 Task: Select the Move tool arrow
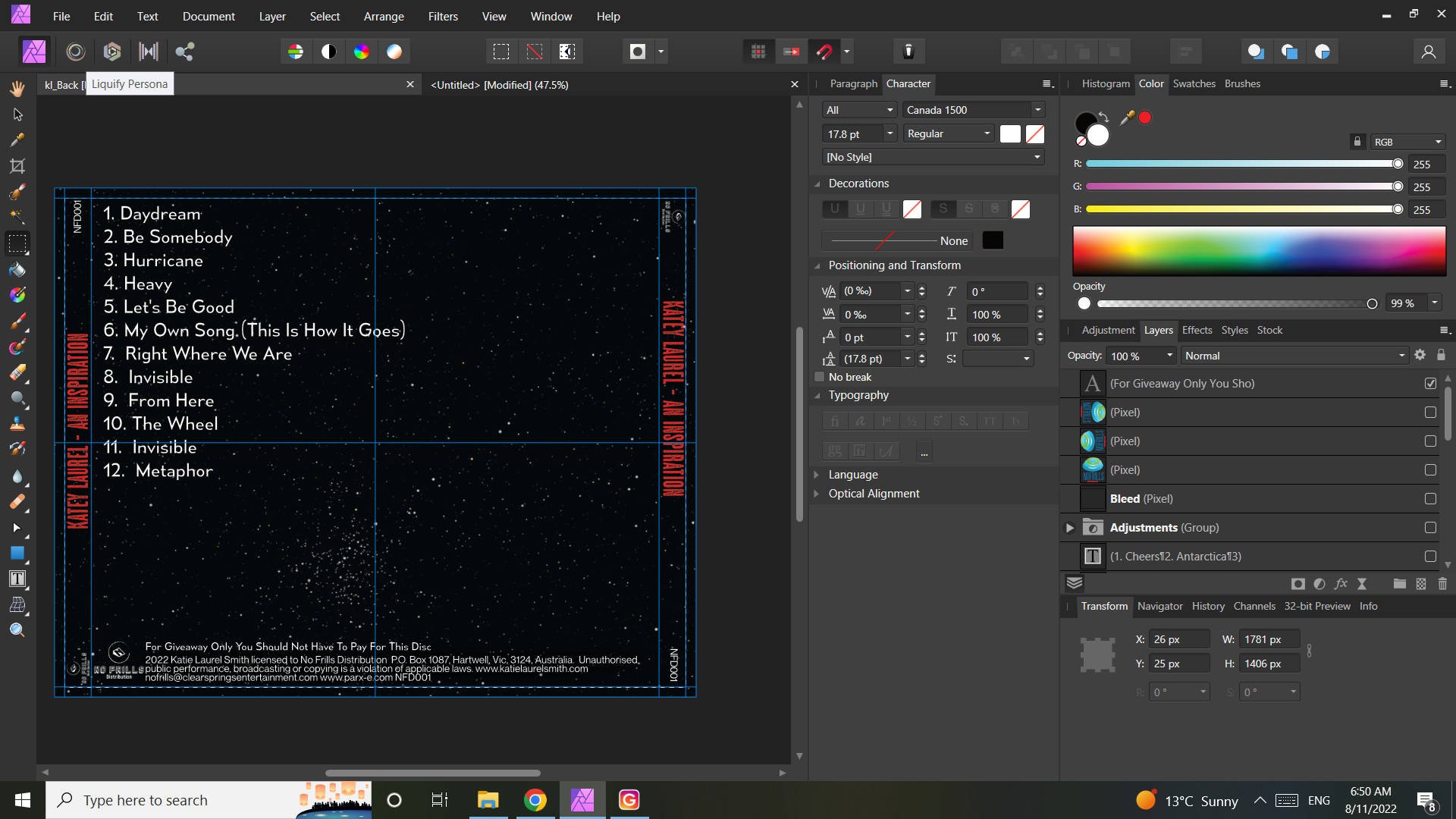click(x=17, y=115)
